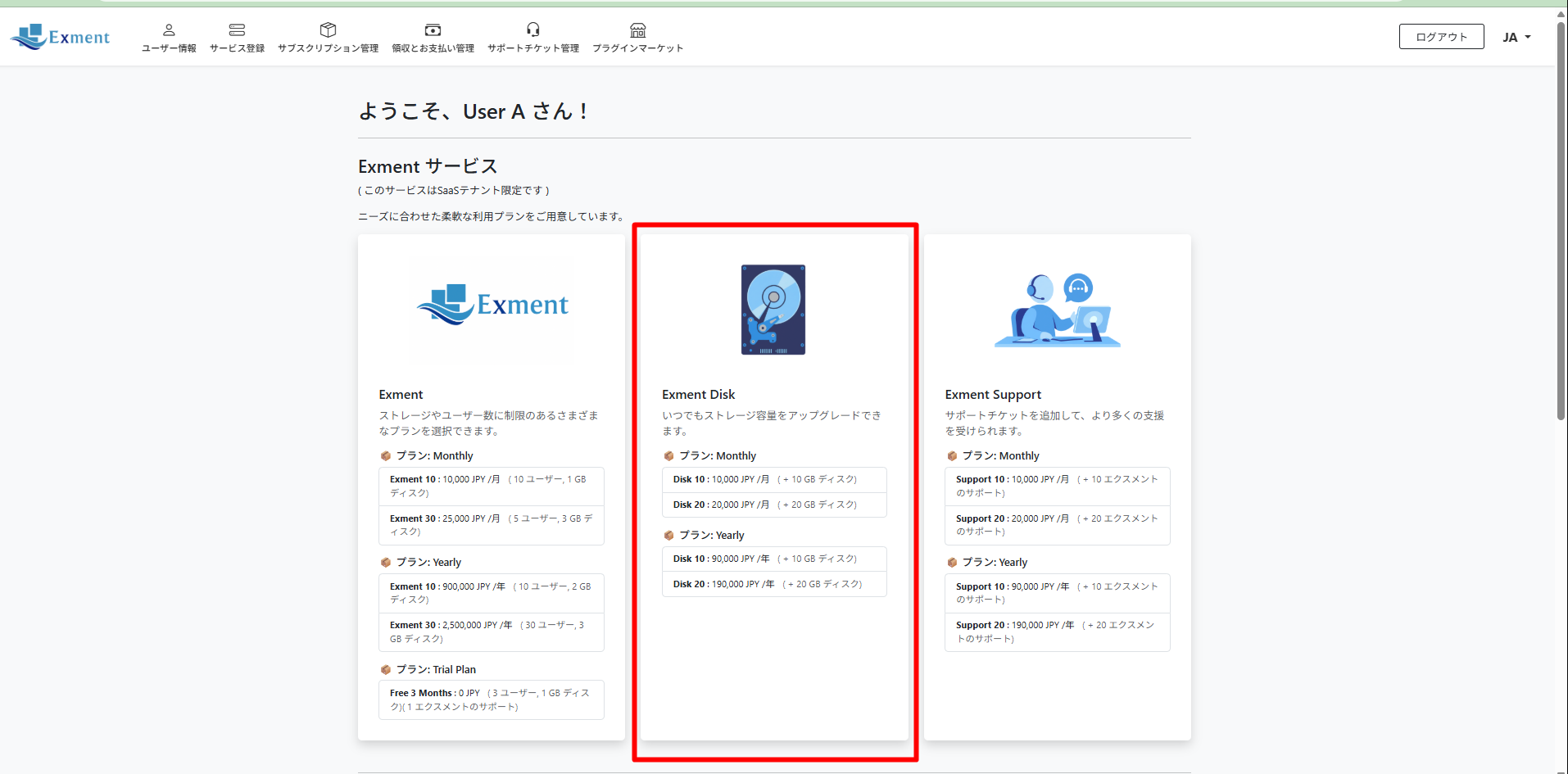1568x774 pixels.
Task: Click the Exment Support description text
Action: tap(1055, 423)
